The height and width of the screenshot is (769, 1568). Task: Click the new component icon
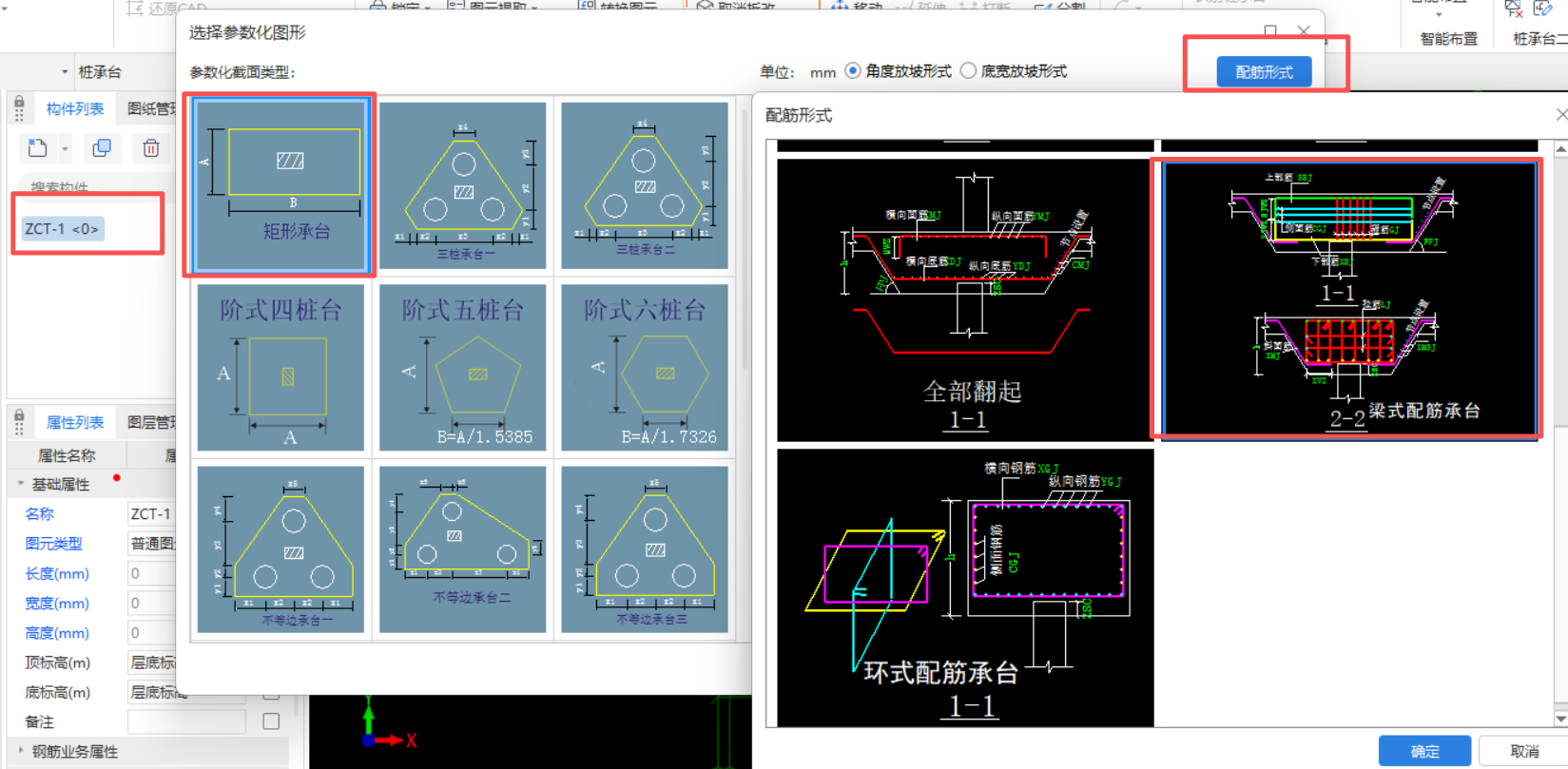pos(37,148)
